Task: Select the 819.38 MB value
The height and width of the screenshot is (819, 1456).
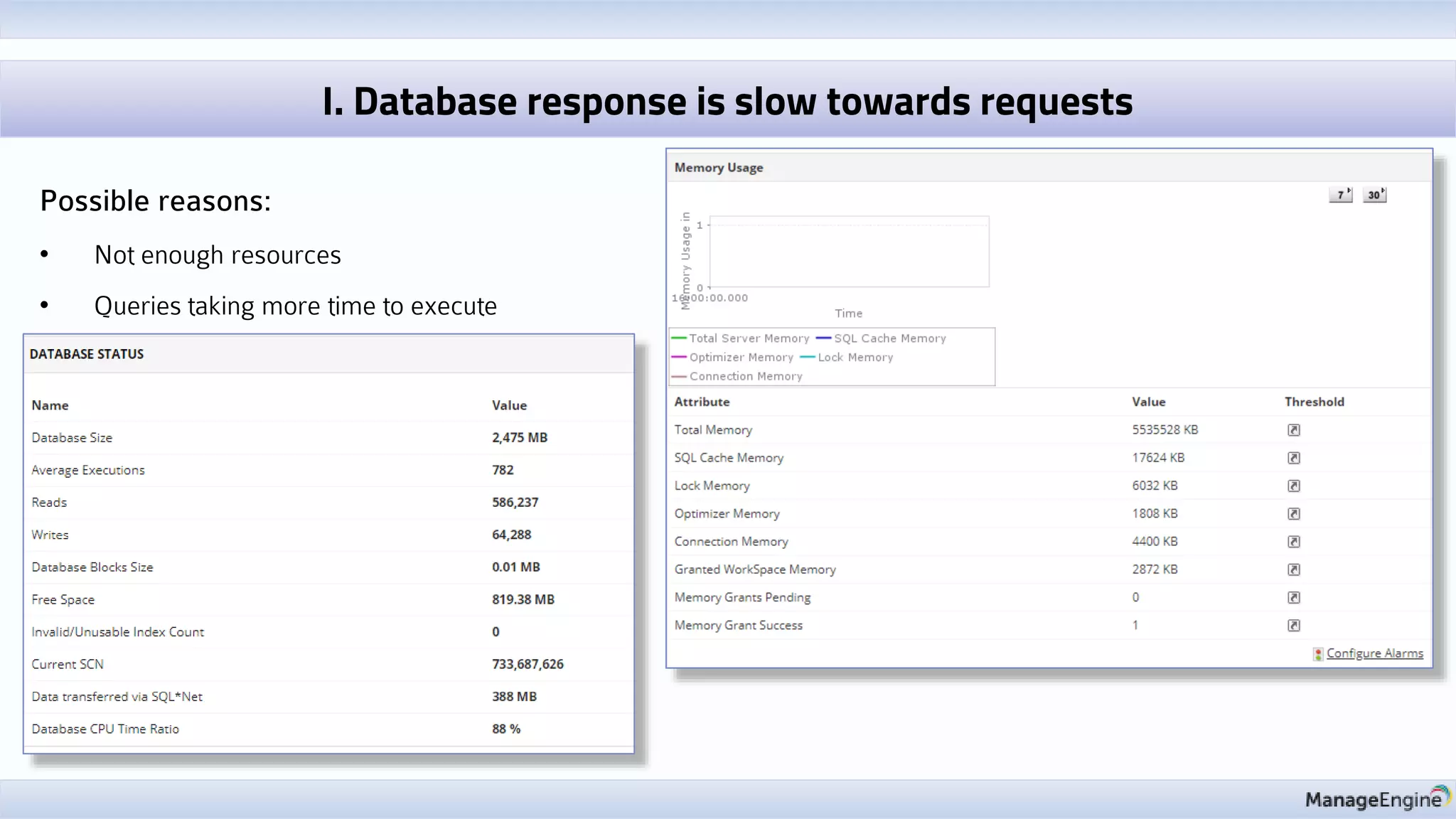Action: click(523, 599)
